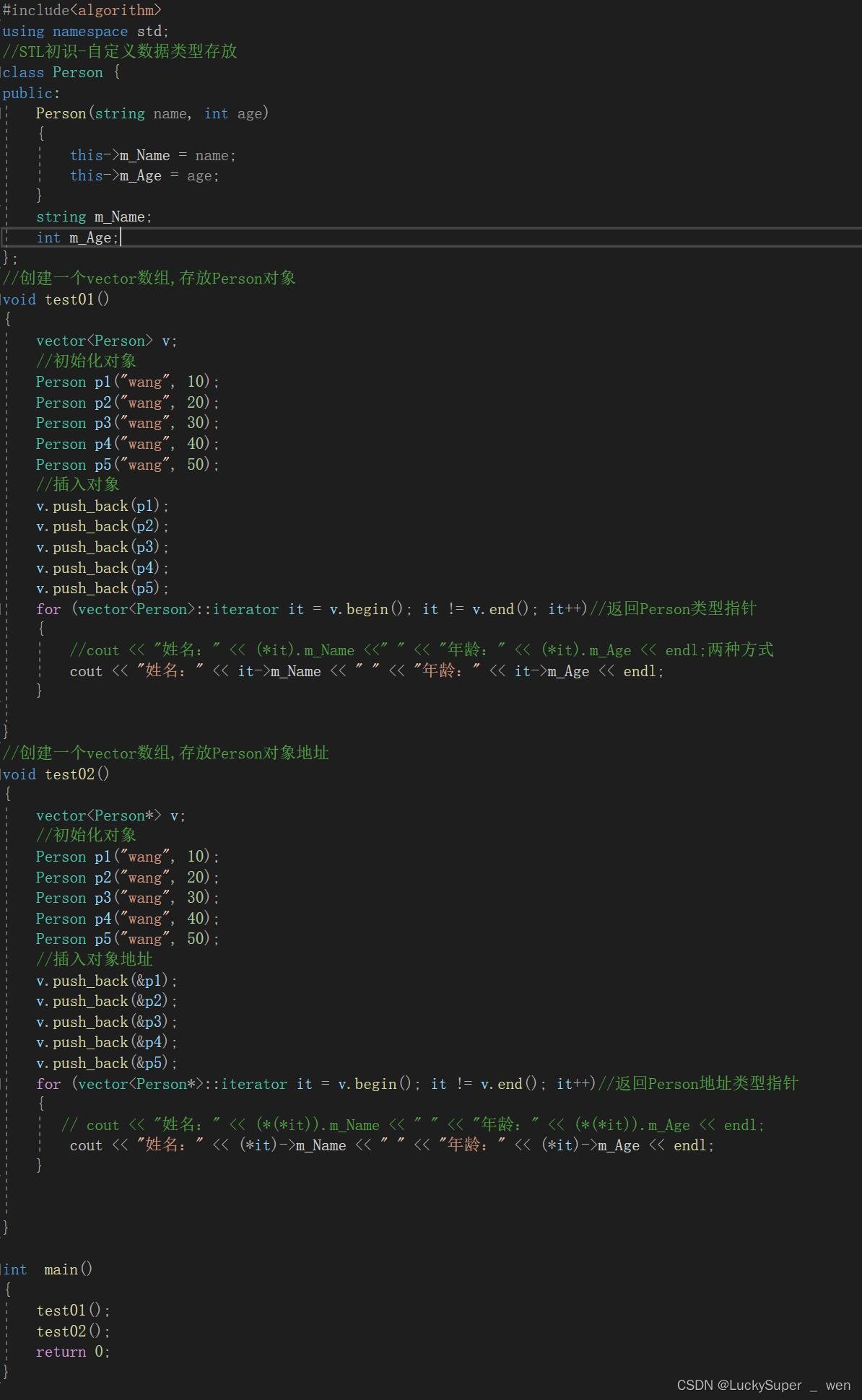The height and width of the screenshot is (1400, 862).
Task: Click the 'vector<Person*> v;' declaration
Action: tap(111, 815)
